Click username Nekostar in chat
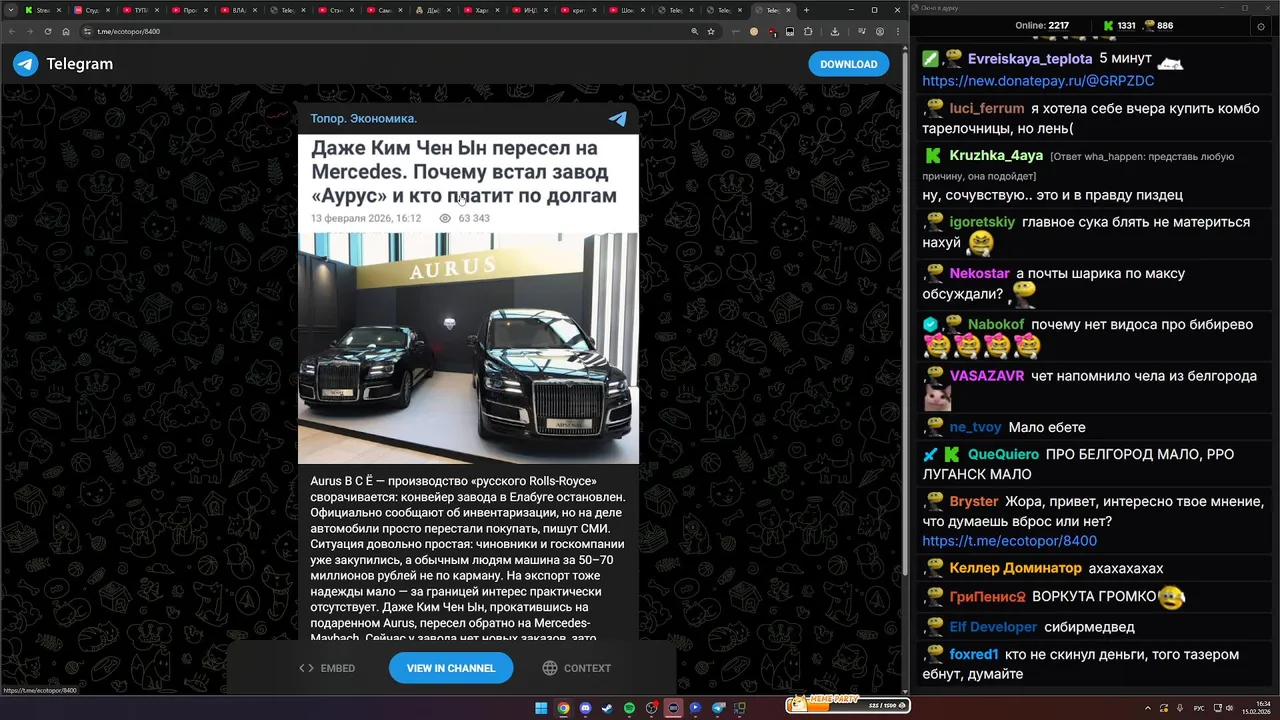 pos(979,273)
